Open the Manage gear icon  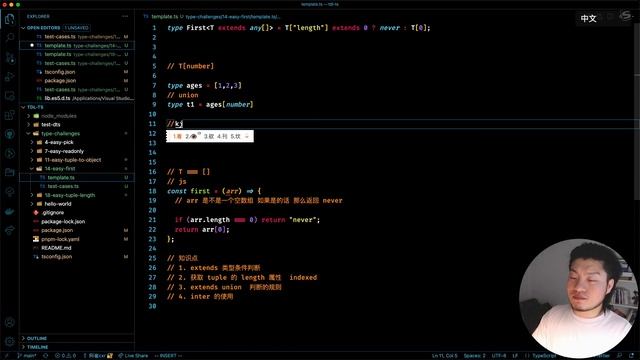point(9,341)
